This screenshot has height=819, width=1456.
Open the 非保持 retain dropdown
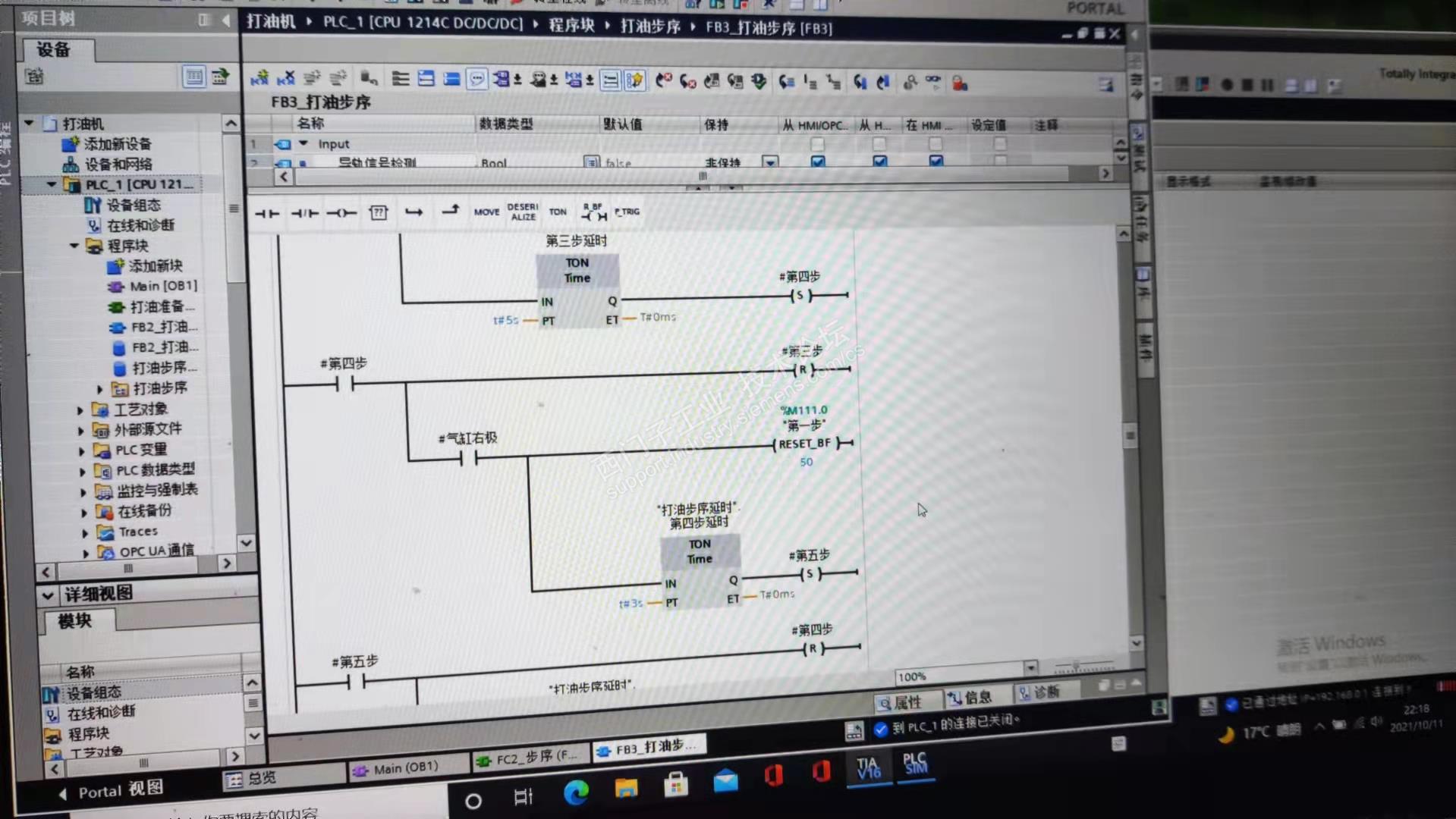[770, 162]
